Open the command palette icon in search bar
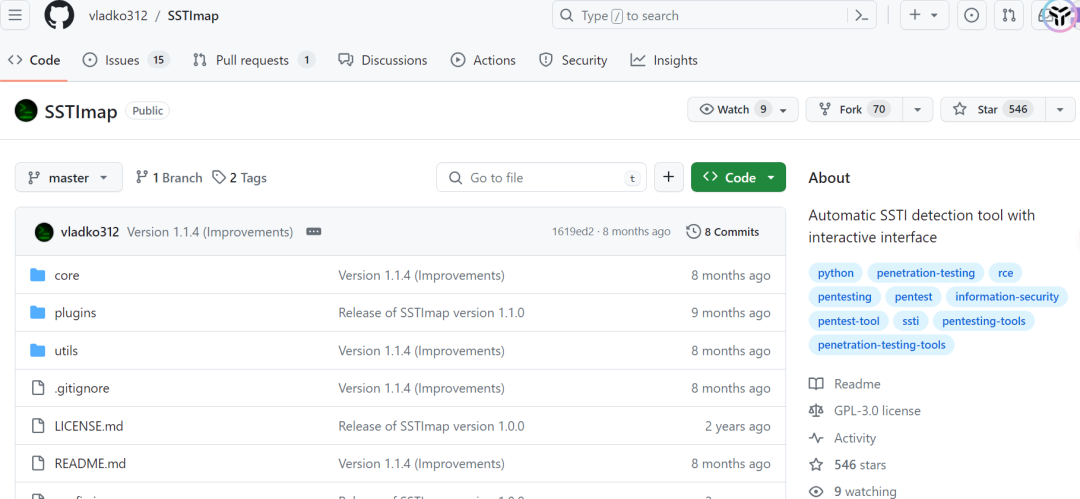The width and height of the screenshot is (1080, 499). 861,15
